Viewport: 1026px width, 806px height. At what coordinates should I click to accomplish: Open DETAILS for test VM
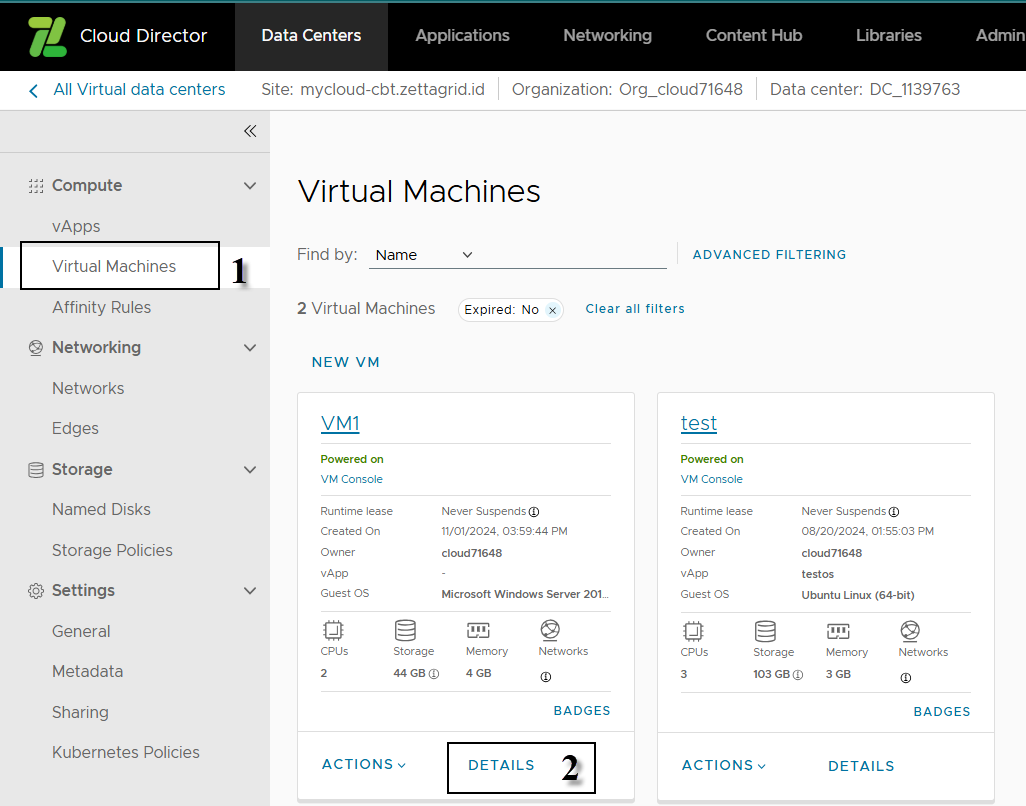[x=861, y=767]
